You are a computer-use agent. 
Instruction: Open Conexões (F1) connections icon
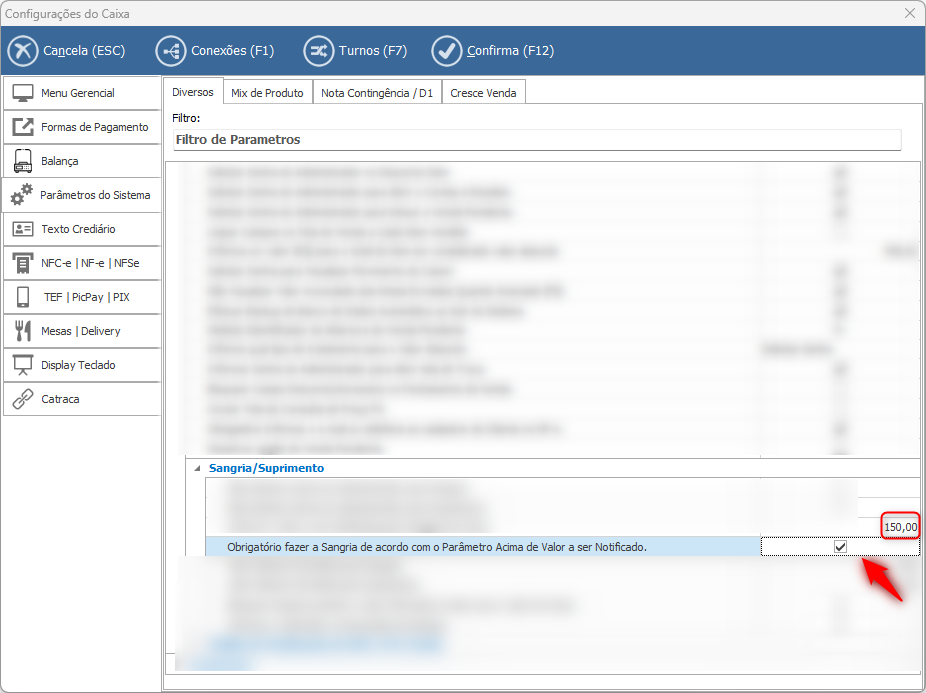(170, 51)
